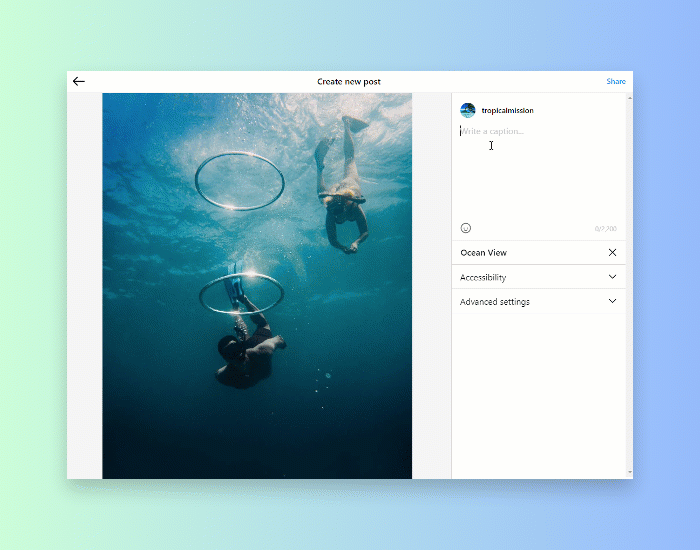Viewport: 700px width, 550px height.
Task: Expand the Advanced settings section
Action: (538, 302)
